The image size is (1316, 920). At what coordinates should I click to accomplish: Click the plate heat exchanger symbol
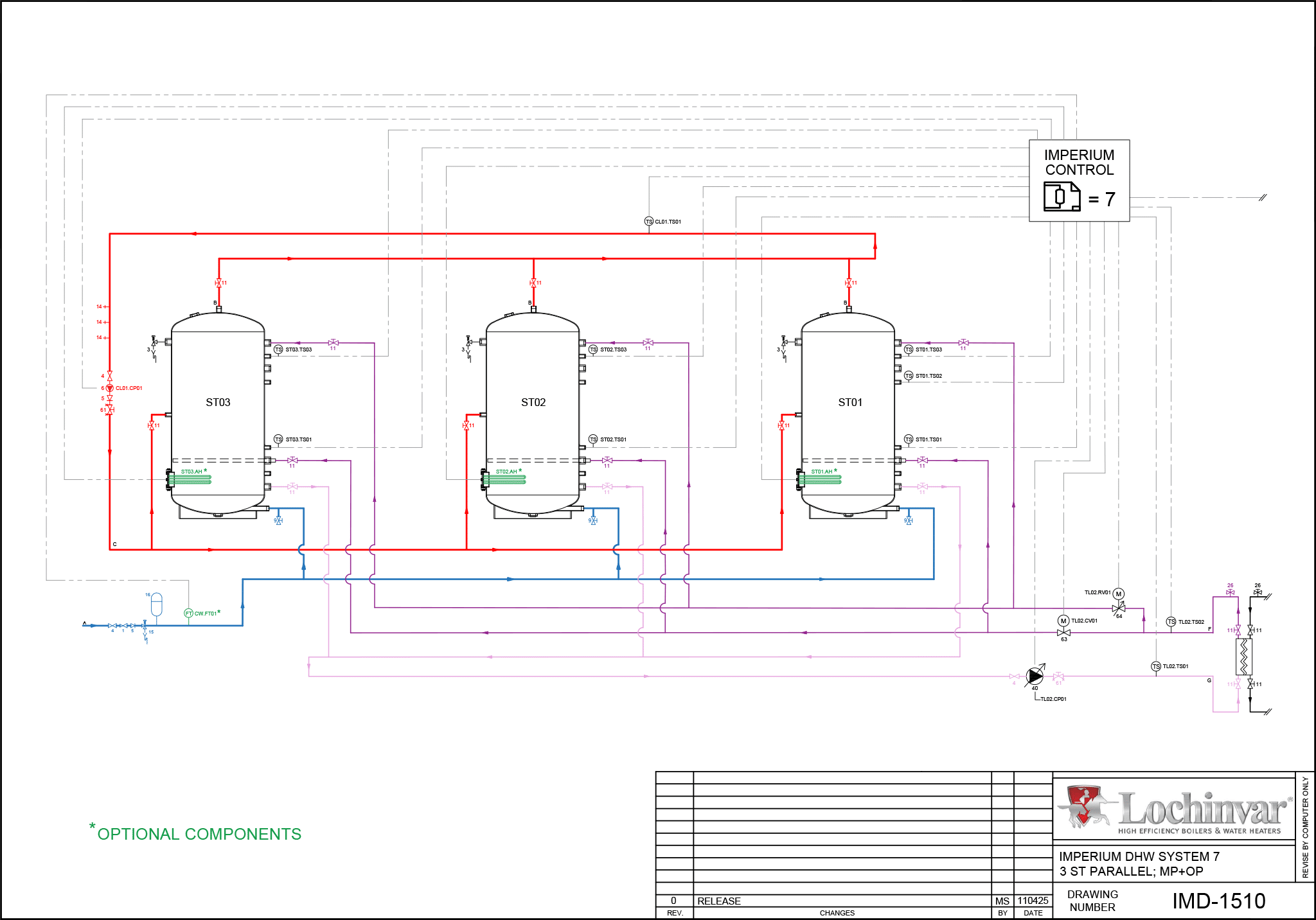pos(1244,657)
